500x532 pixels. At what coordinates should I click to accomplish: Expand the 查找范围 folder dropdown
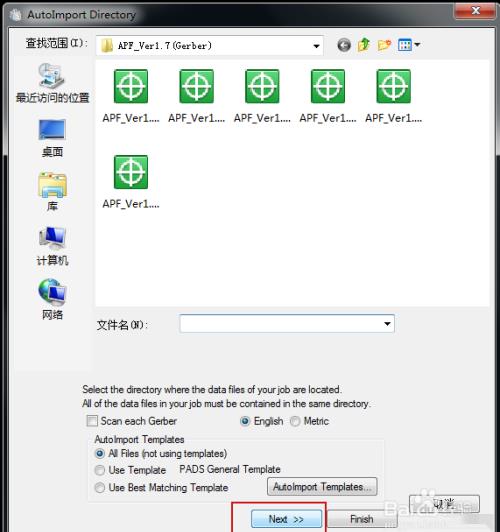tap(316, 46)
